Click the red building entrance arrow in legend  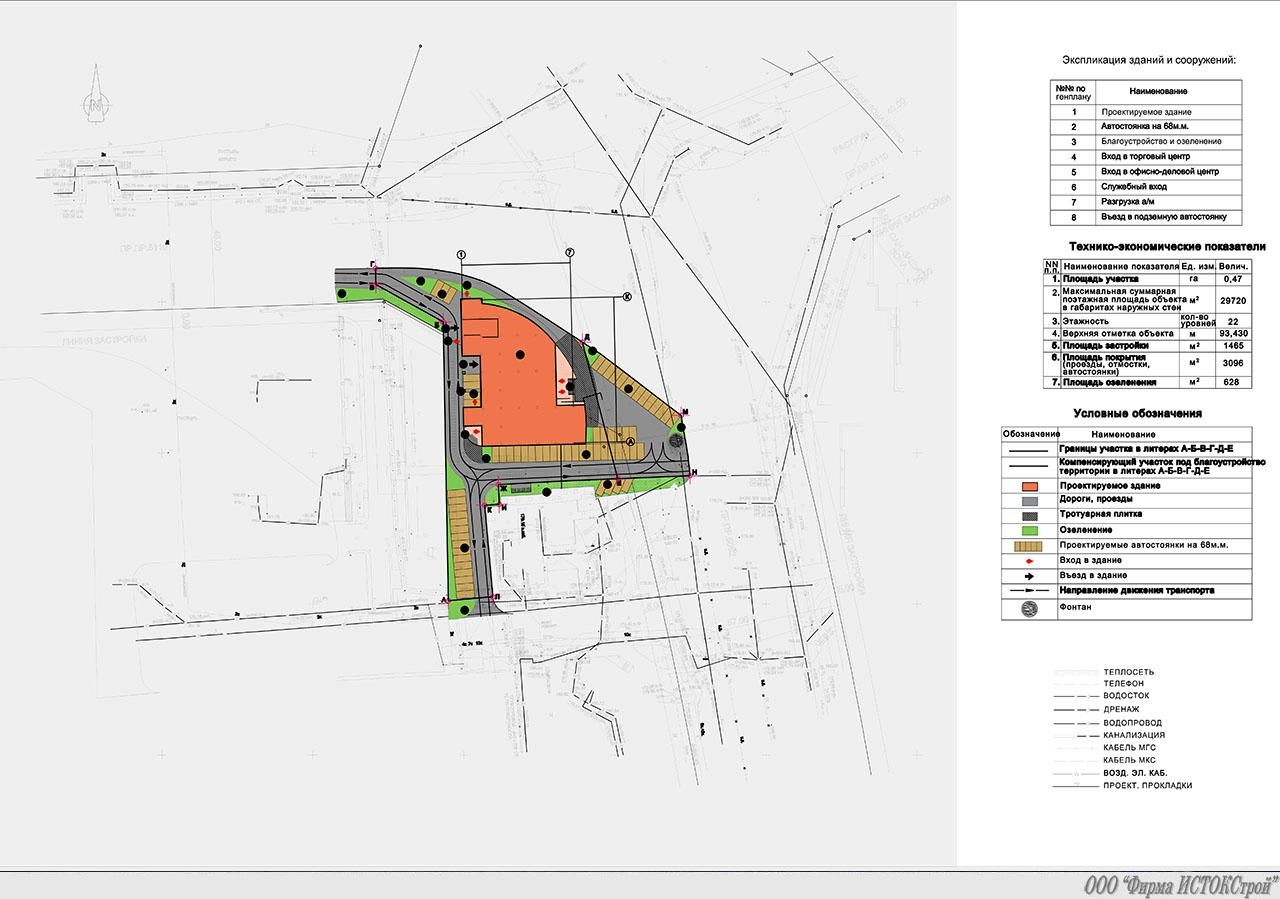tap(1028, 560)
